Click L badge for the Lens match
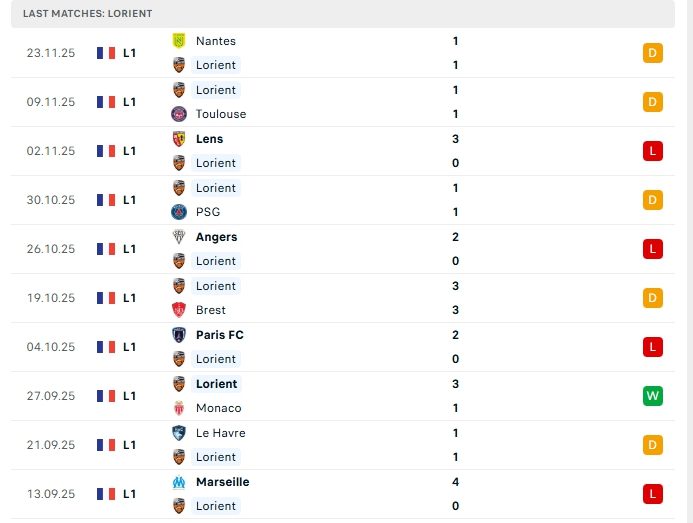 tap(653, 151)
